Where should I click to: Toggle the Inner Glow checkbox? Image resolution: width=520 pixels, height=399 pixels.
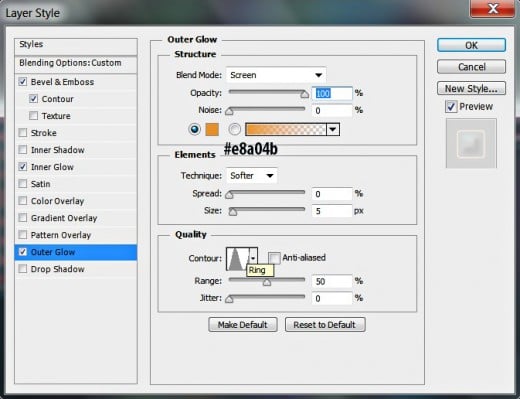point(23,167)
